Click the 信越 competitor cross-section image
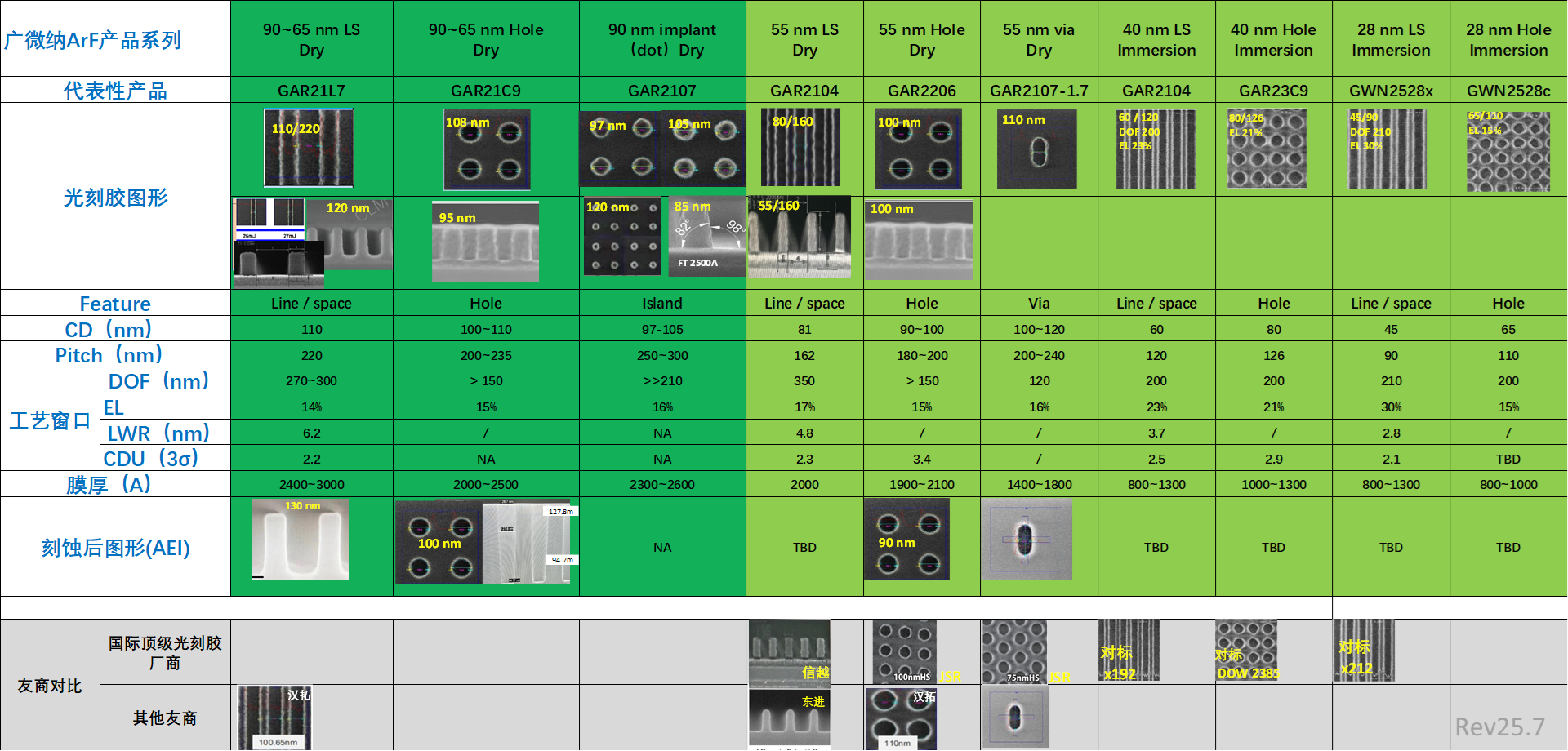Screen dimensions: 1568x751 pos(790,652)
